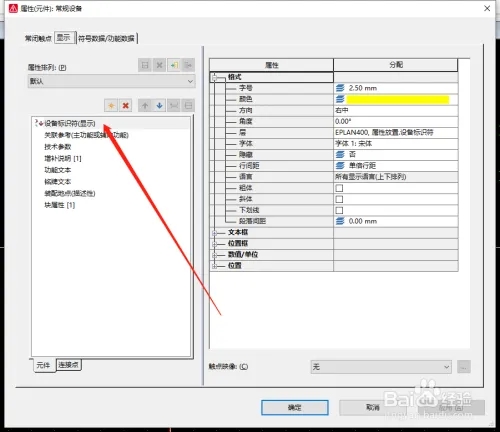Click the blue move down arrow icon
This screenshot has height=432, width=500.
pos(159,106)
